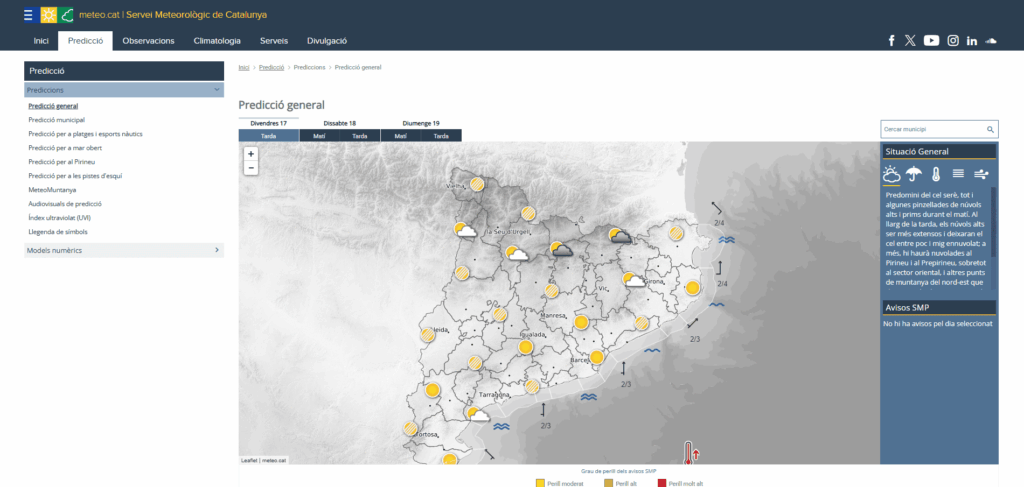Open the X (Twitter) profile
This screenshot has height=487, width=1024.
tap(910, 40)
